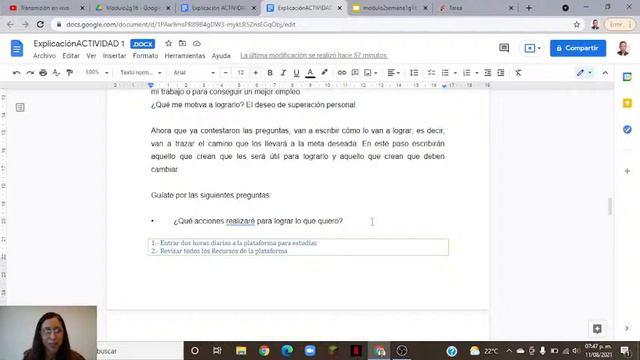Open the Archivo menu
The width and height of the screenshot is (640, 360).
44,56
